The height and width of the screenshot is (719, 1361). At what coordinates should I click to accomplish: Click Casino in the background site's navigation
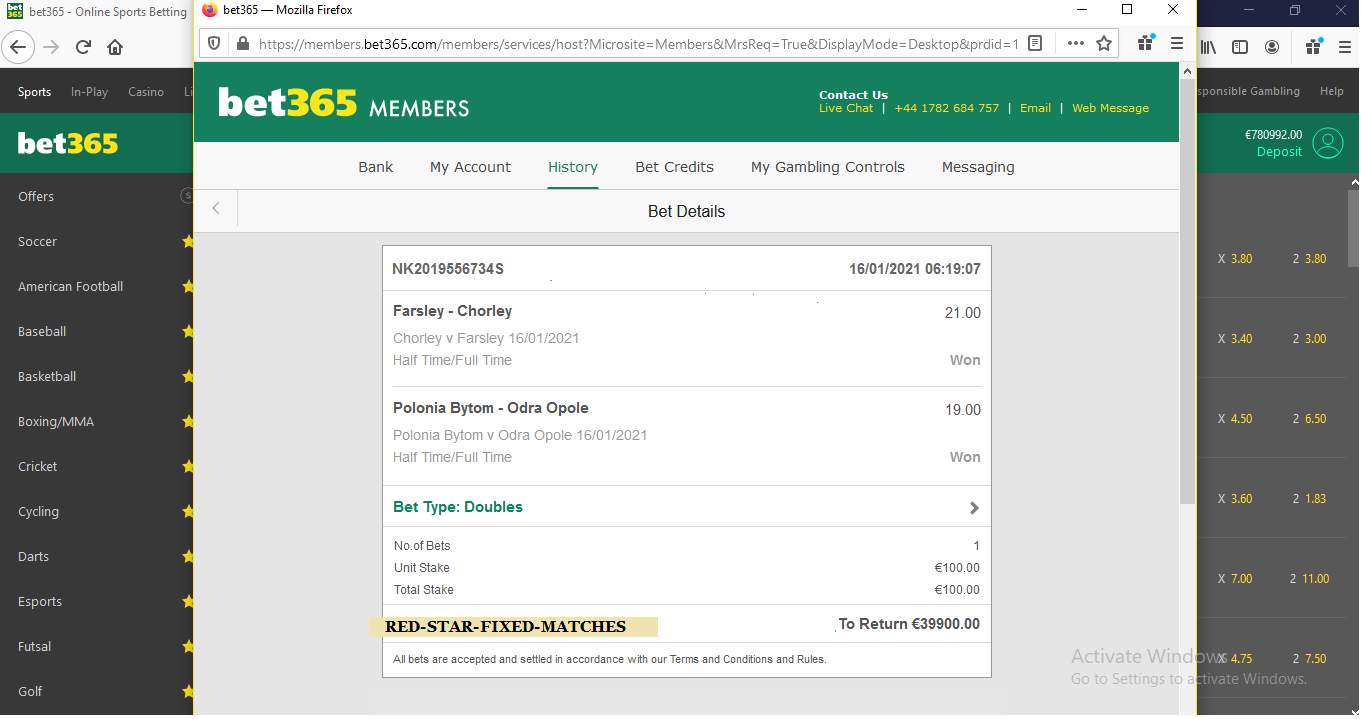146,92
